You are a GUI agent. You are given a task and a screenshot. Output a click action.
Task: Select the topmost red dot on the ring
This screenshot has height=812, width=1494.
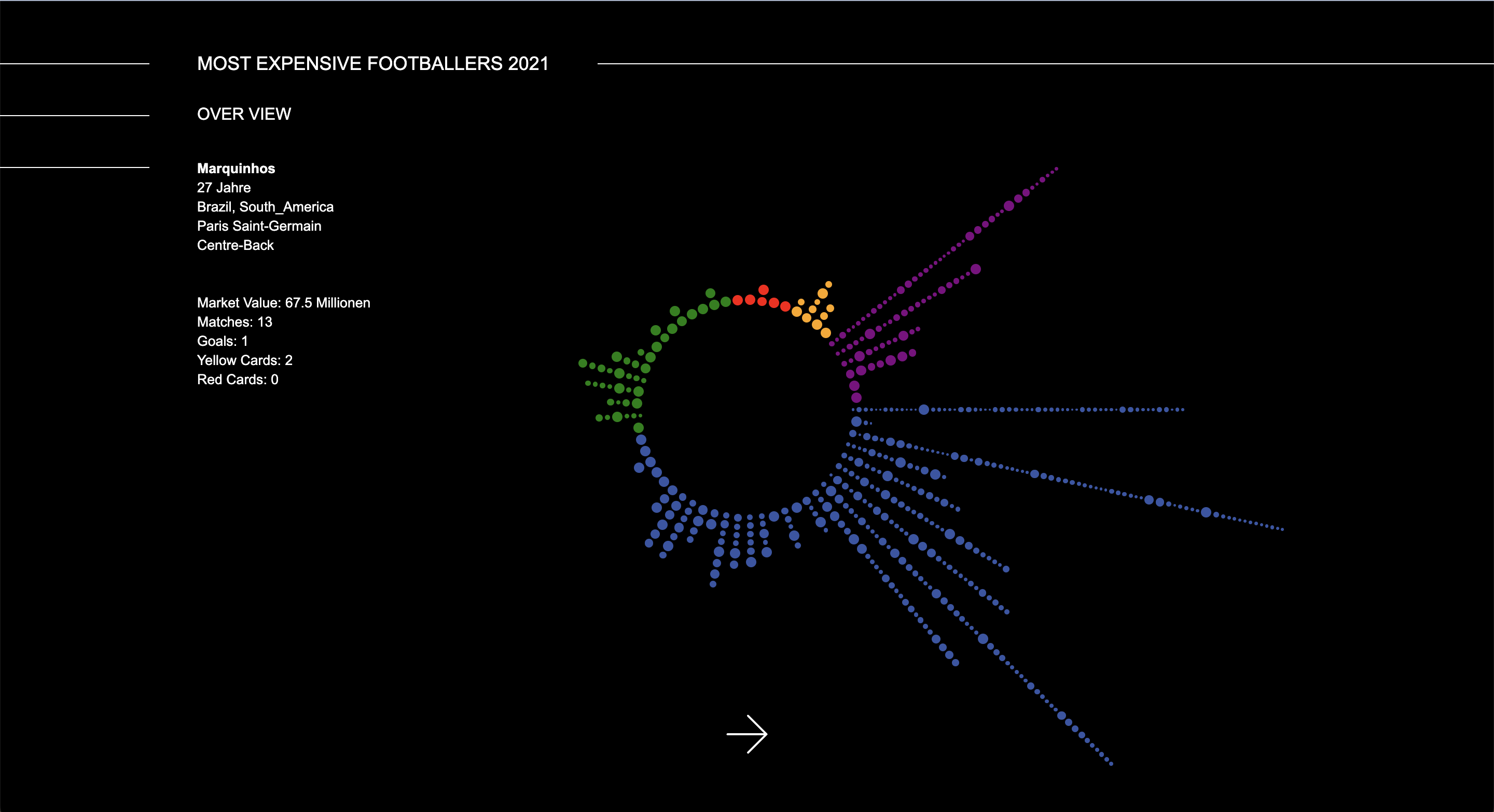pyautogui.click(x=763, y=289)
